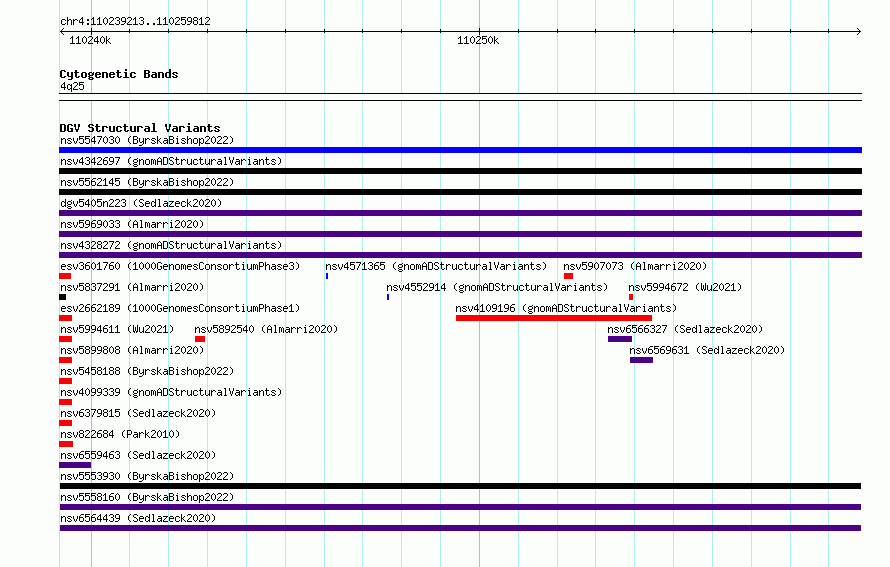890x567 pixels.
Task: Select the purple nsv6564439 variant bar
Action: (x=460, y=528)
